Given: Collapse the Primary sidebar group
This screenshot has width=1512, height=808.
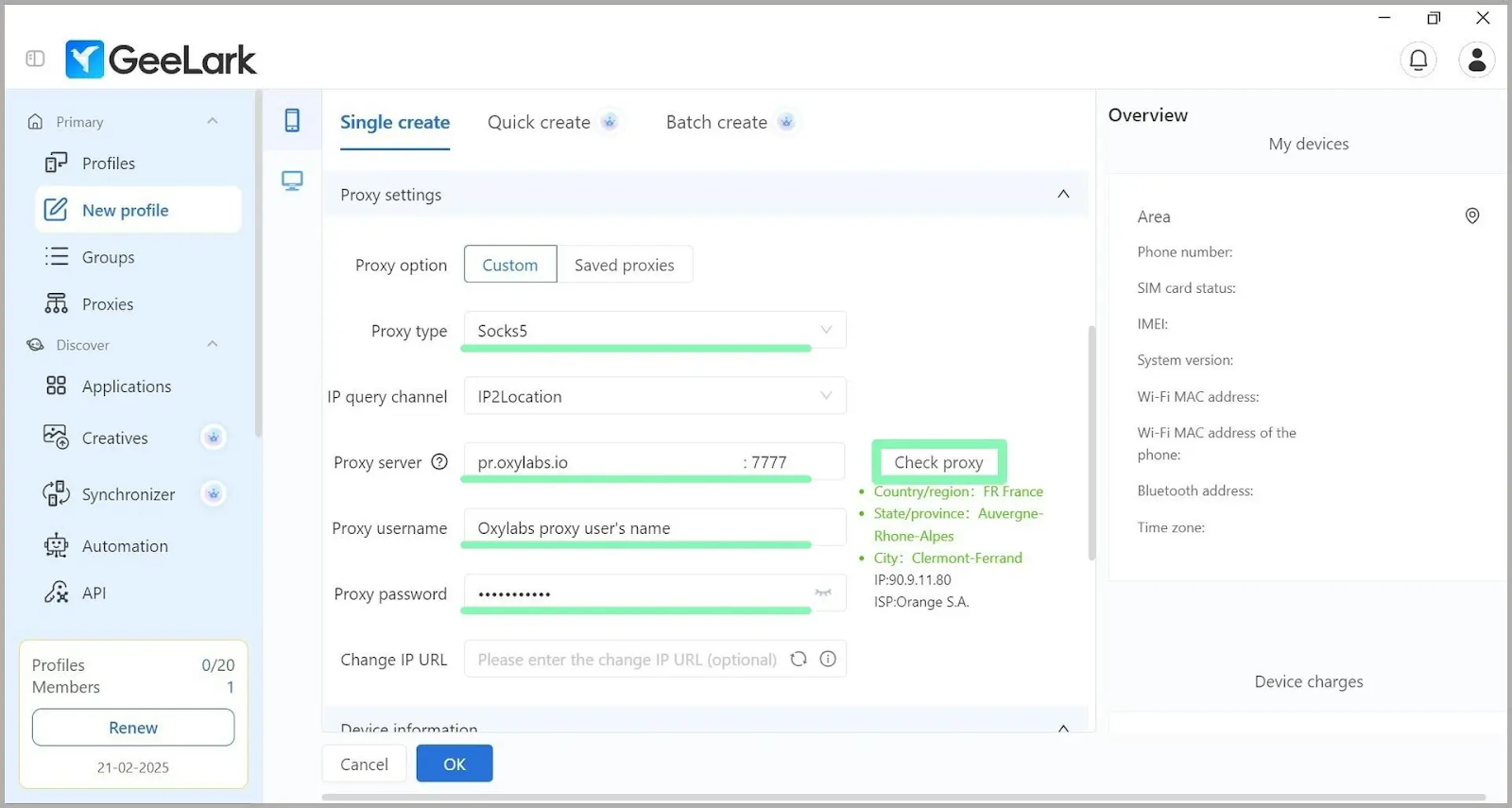Looking at the screenshot, I should [x=213, y=121].
